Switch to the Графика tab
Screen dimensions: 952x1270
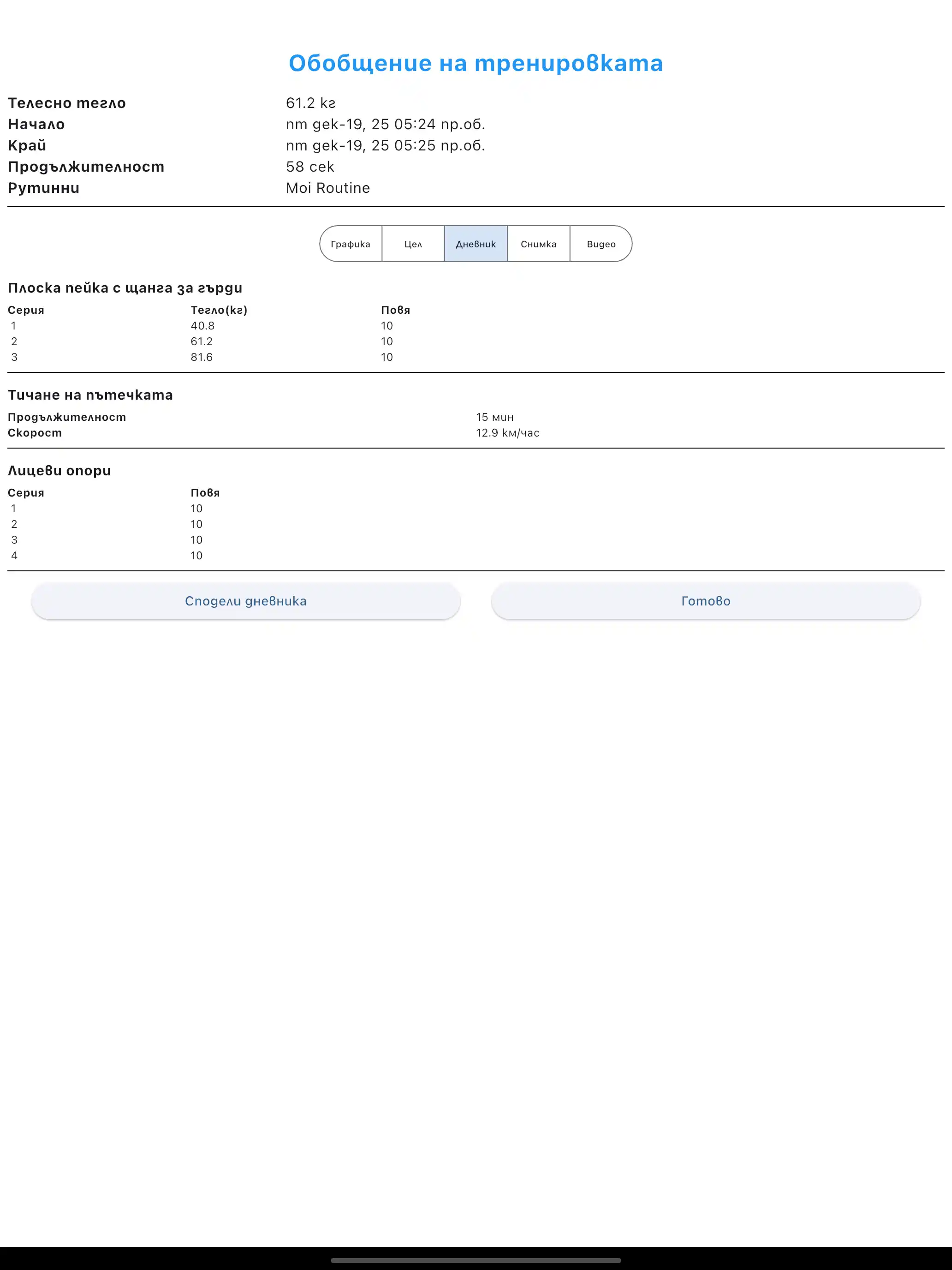pyautogui.click(x=351, y=244)
